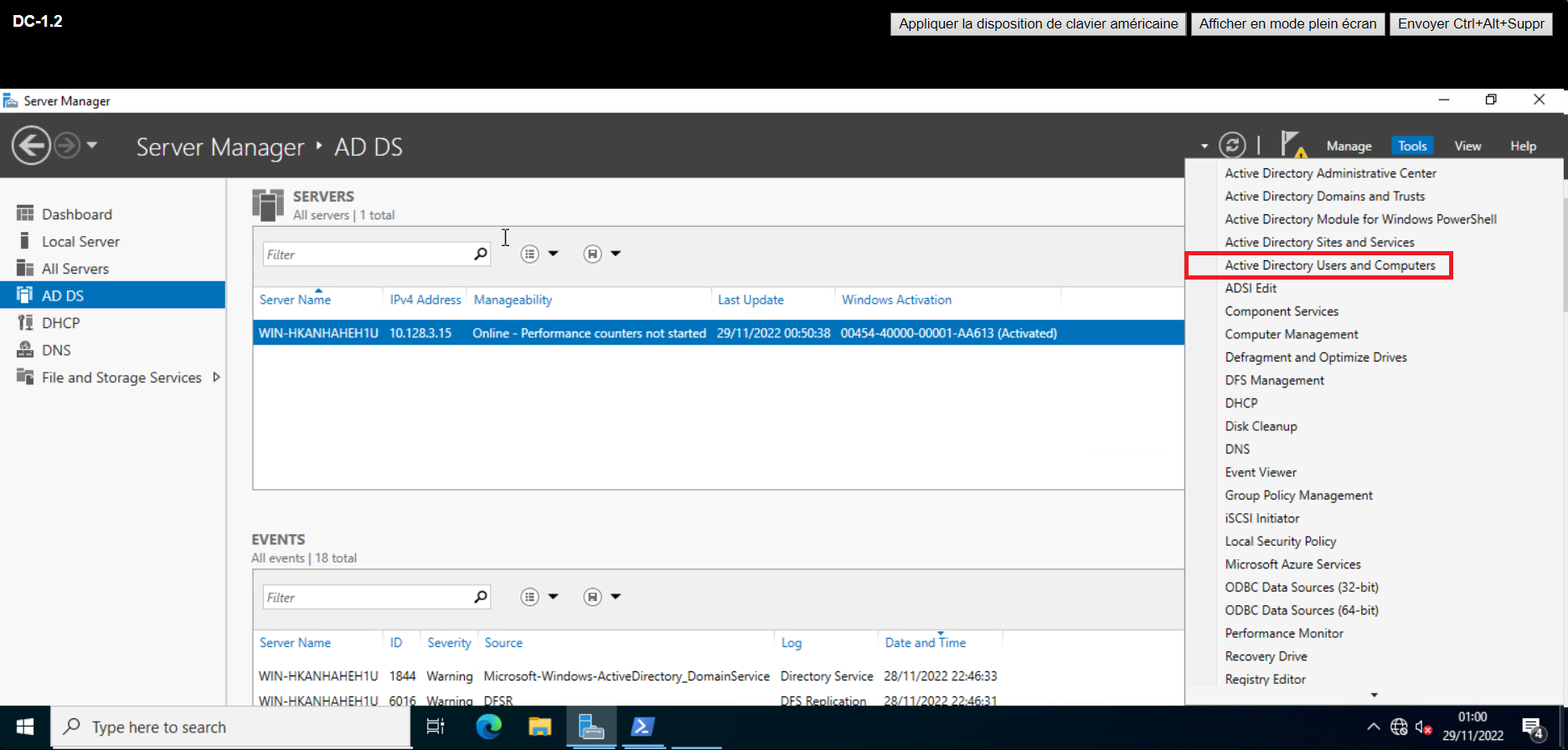Choose Active Directory Domains and Trusts
The image size is (1568, 750).
click(x=1324, y=196)
